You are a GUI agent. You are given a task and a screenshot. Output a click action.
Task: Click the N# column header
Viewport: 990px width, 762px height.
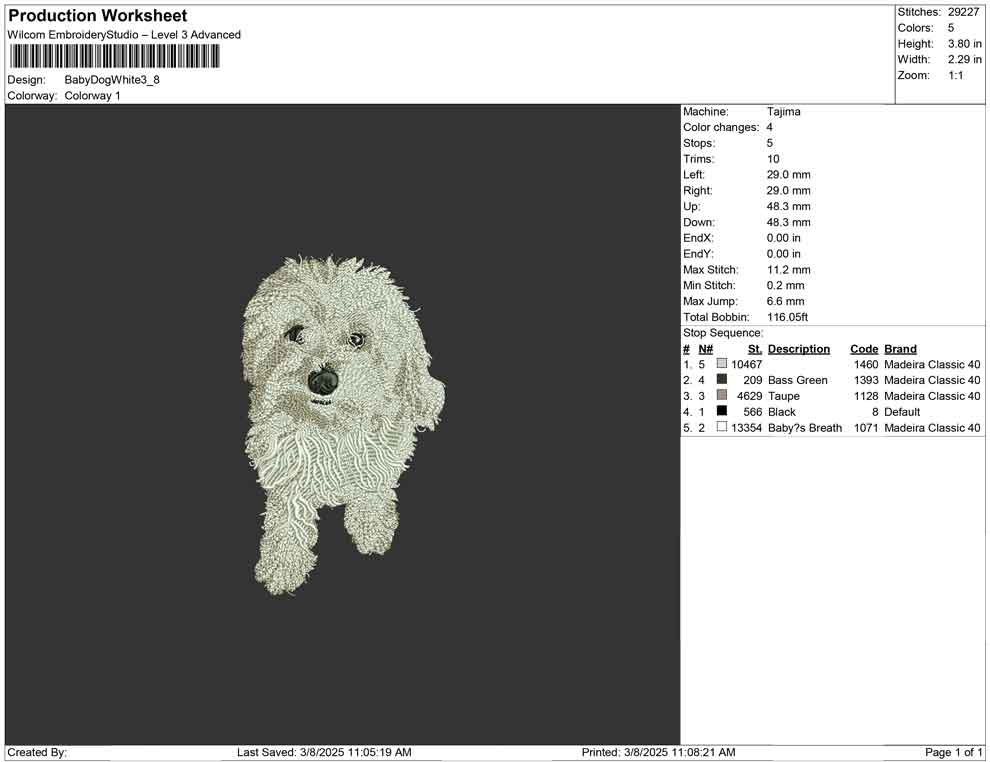pos(705,349)
